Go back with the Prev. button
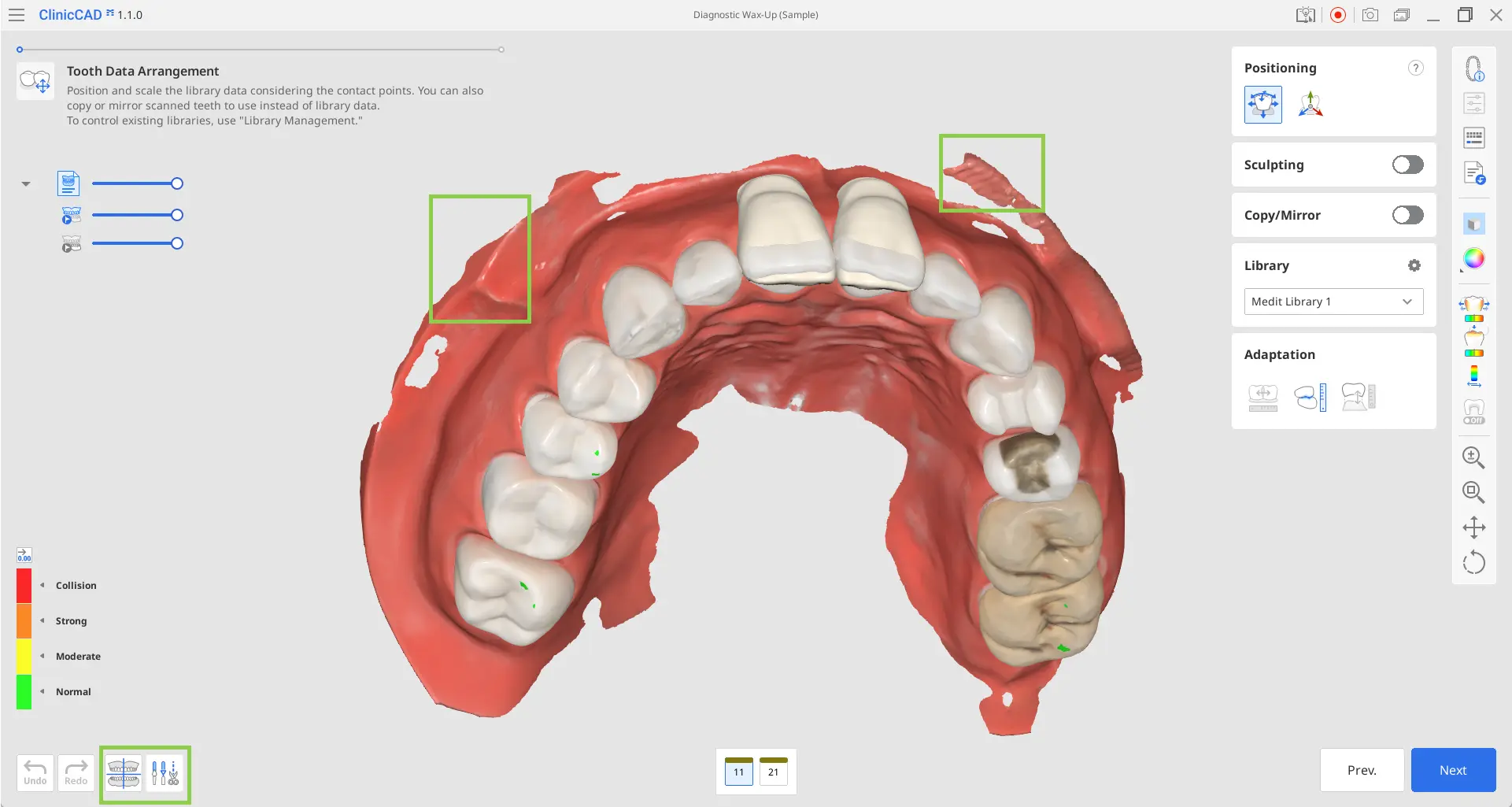 [x=1362, y=770]
